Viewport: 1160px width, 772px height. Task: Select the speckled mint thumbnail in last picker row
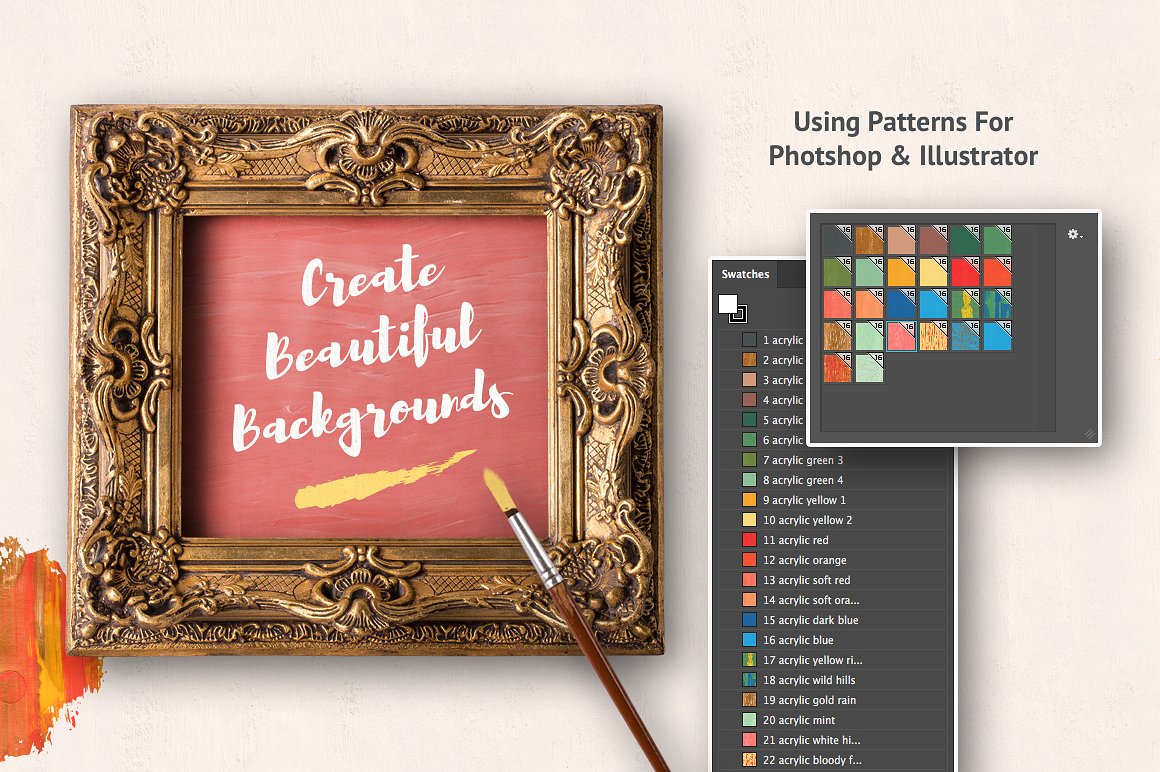(x=869, y=368)
